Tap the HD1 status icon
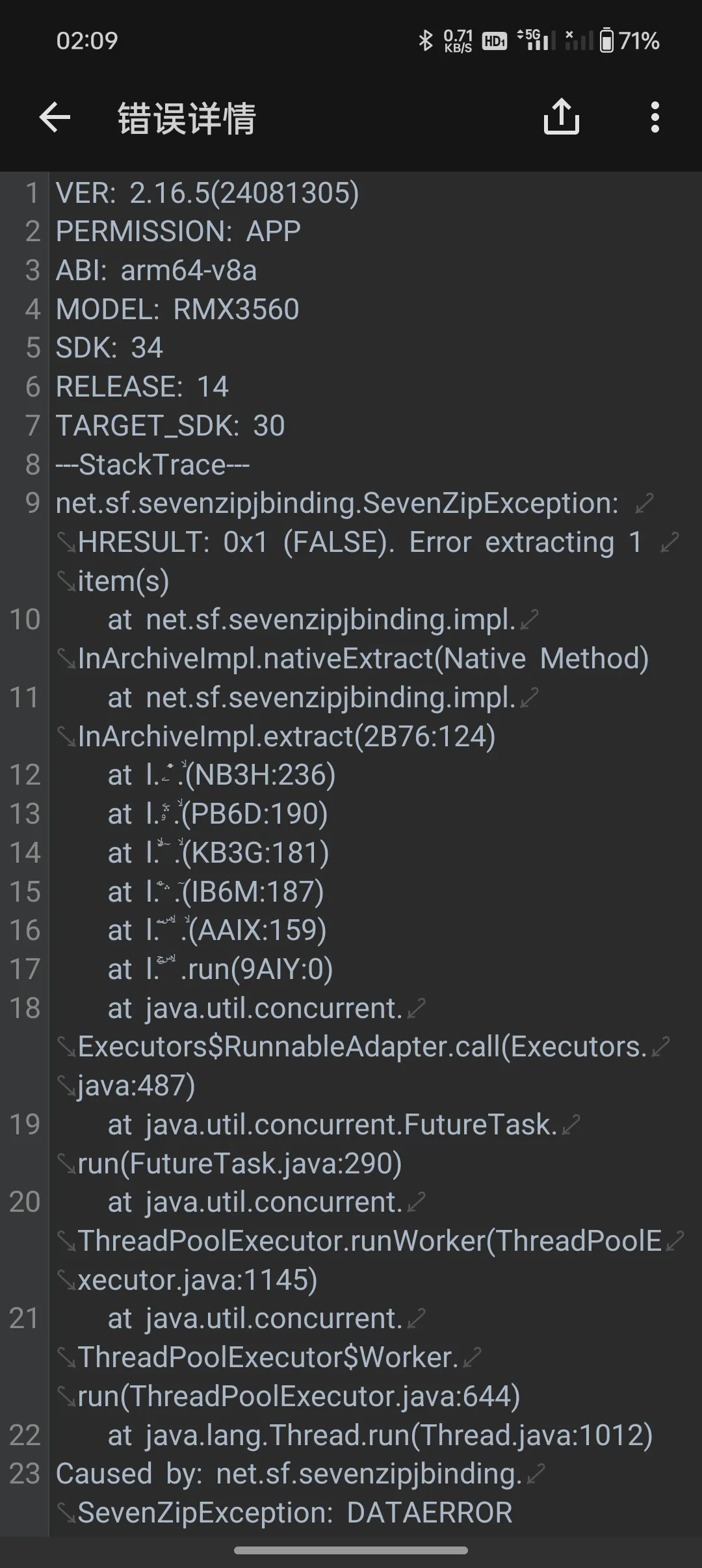Screen dimensions: 702x1568 tap(494, 42)
